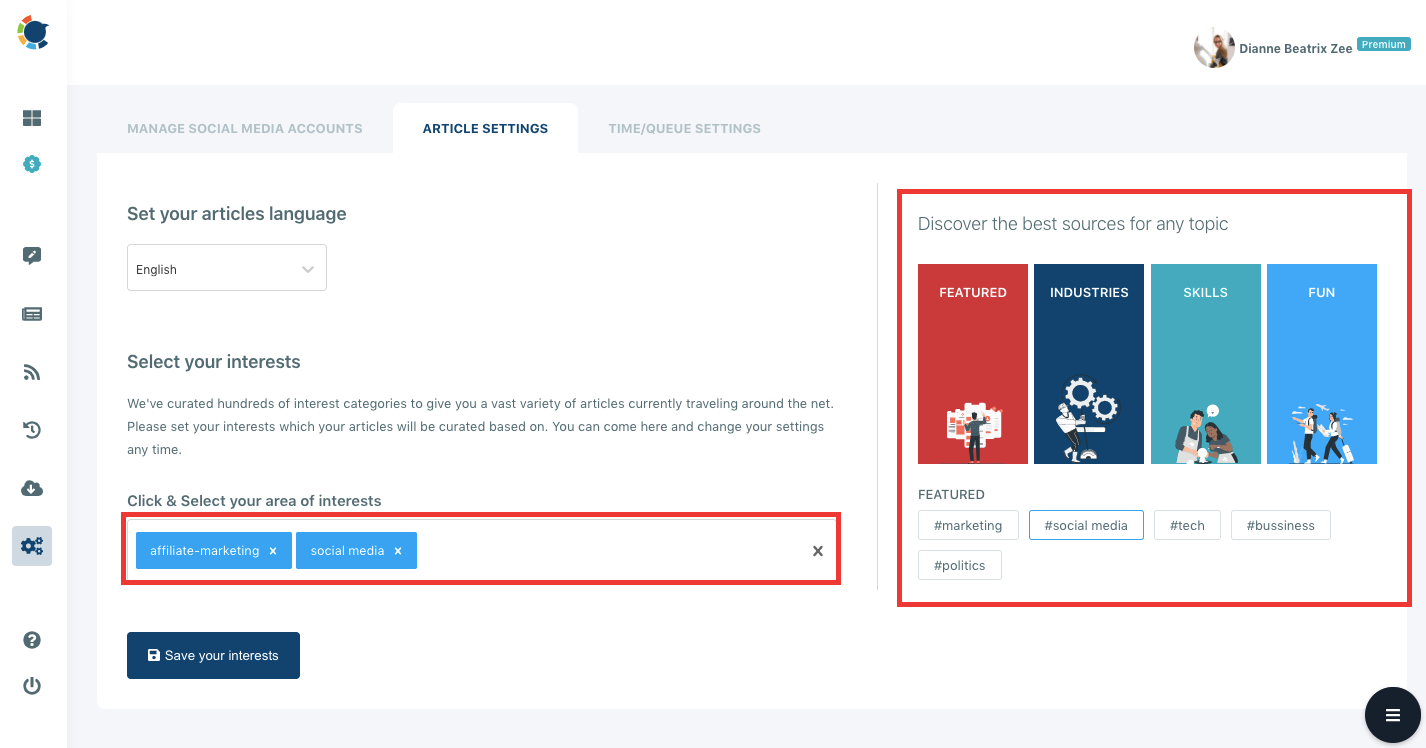Open the compose post icon in sidebar
The width and height of the screenshot is (1426, 748).
(x=31, y=255)
